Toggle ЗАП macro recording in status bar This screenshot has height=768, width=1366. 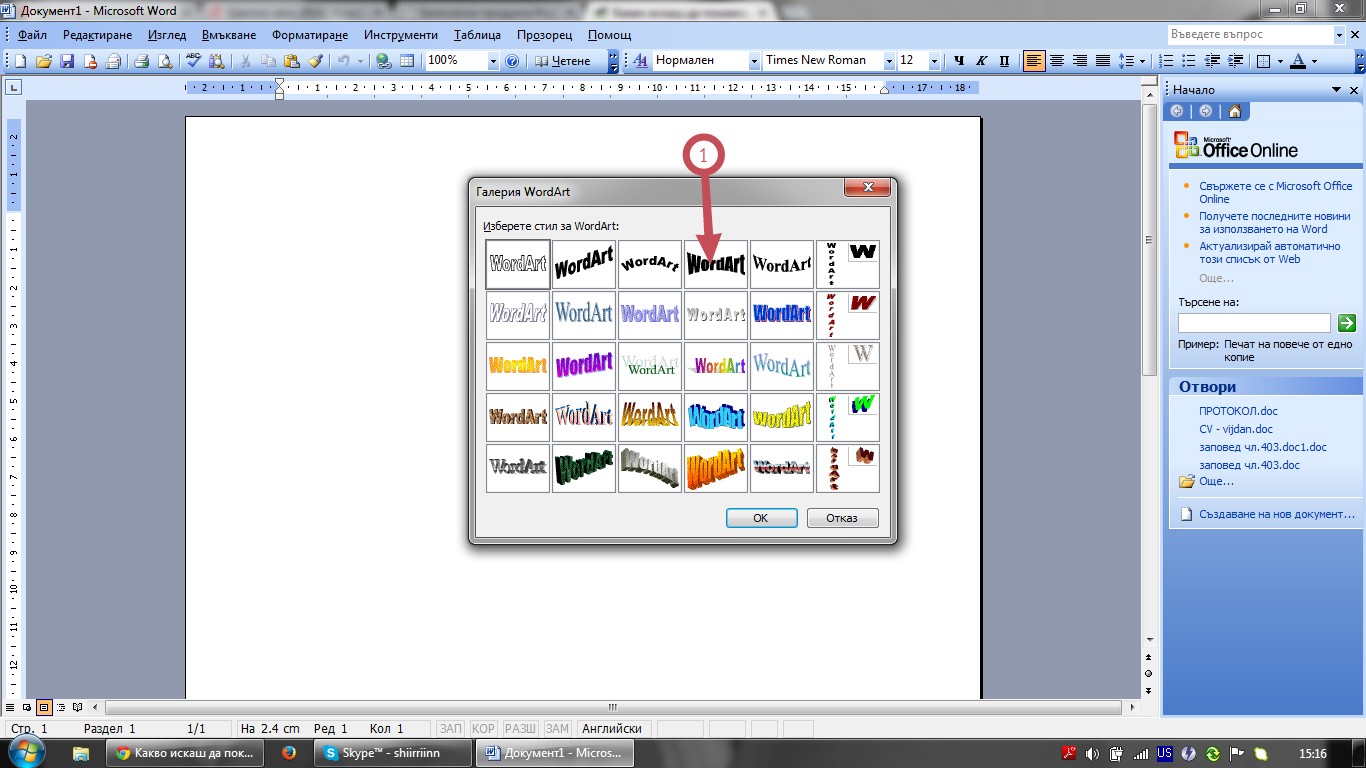click(x=451, y=729)
